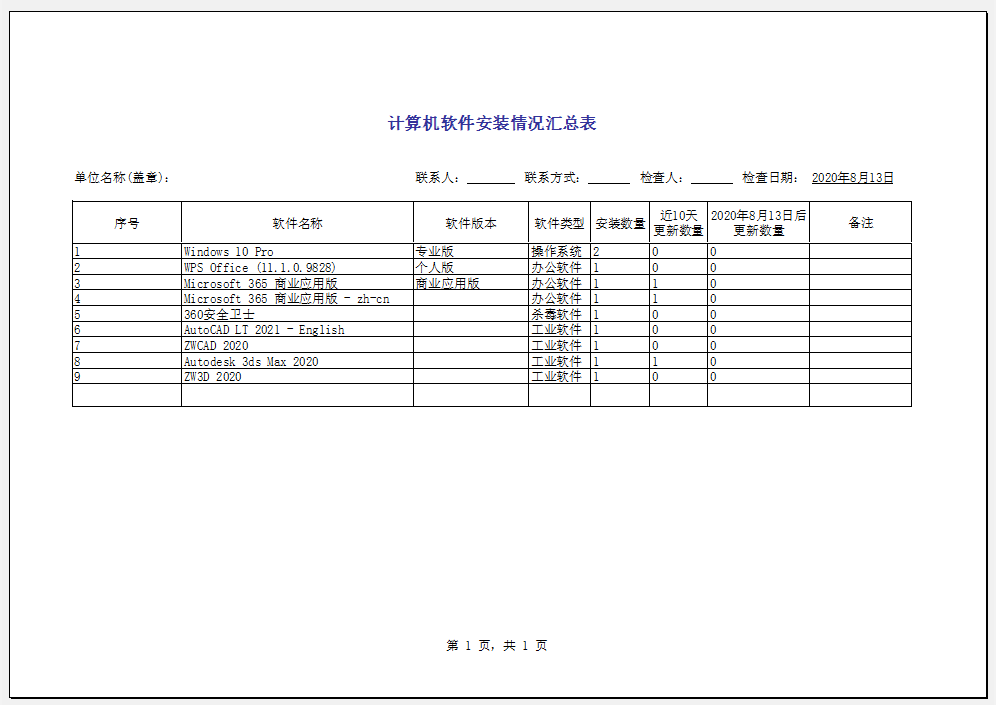This screenshot has height=705, width=996.
Task: Select the serial number "1" in the 序号 column
Action: coord(77,252)
